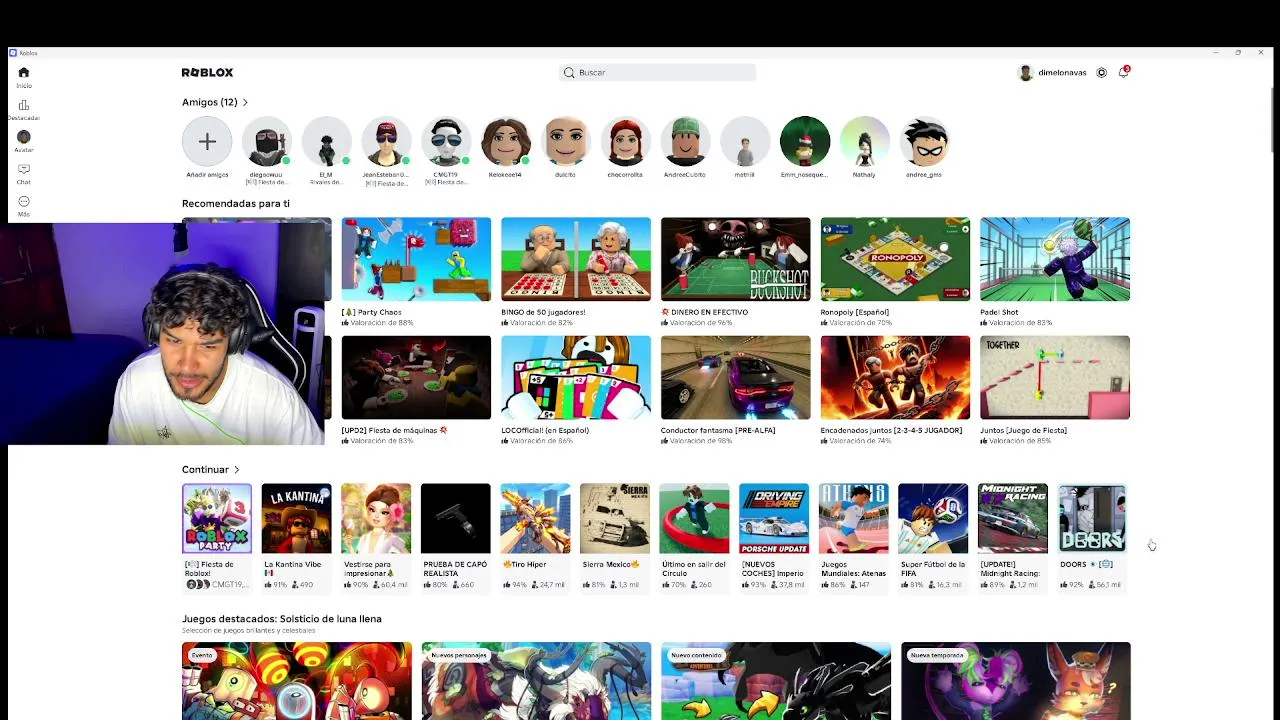The width and height of the screenshot is (1280, 720).
Task: Open the Robux balance icon
Action: coord(1102,73)
